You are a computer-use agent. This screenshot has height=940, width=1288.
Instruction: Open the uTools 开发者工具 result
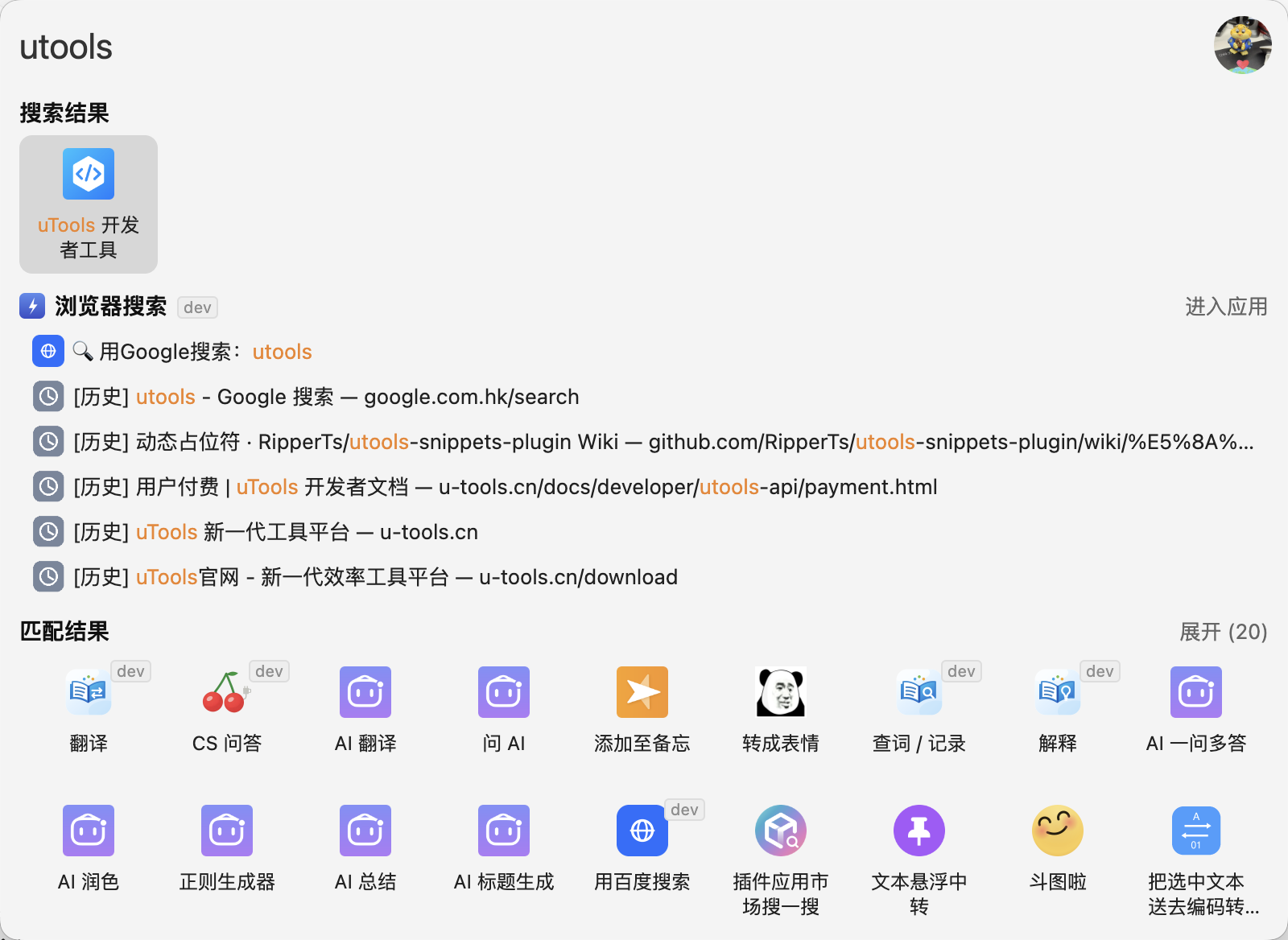pos(89,204)
